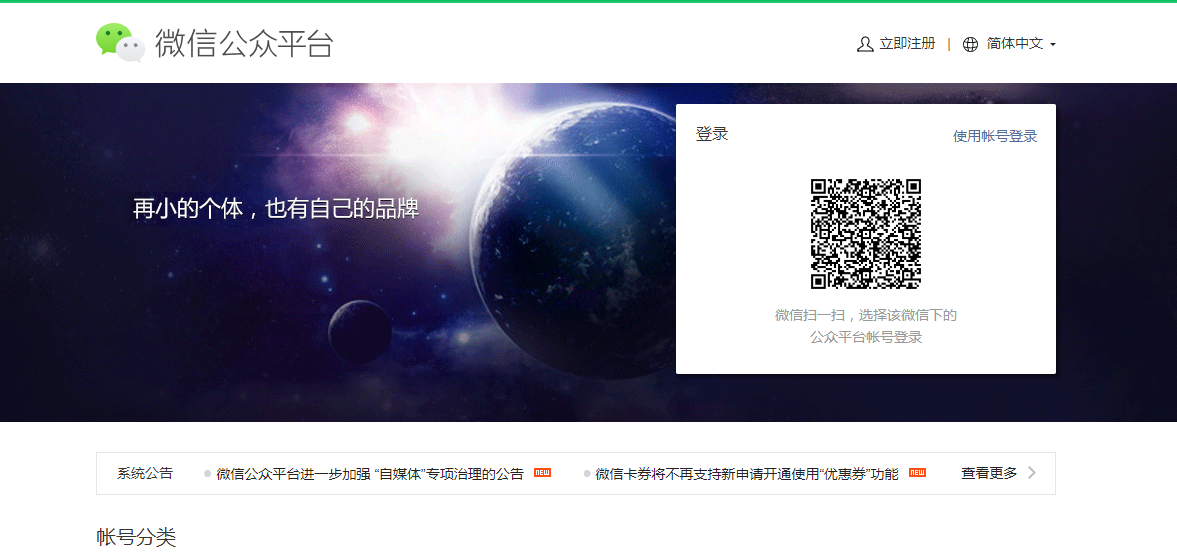This screenshot has height=560, width=1177.
Task: Click the 系统公告 label
Action: (145, 473)
